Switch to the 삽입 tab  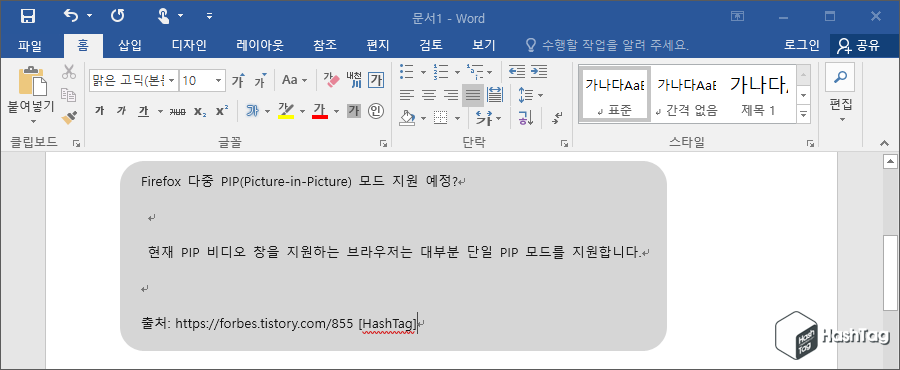click(130, 45)
